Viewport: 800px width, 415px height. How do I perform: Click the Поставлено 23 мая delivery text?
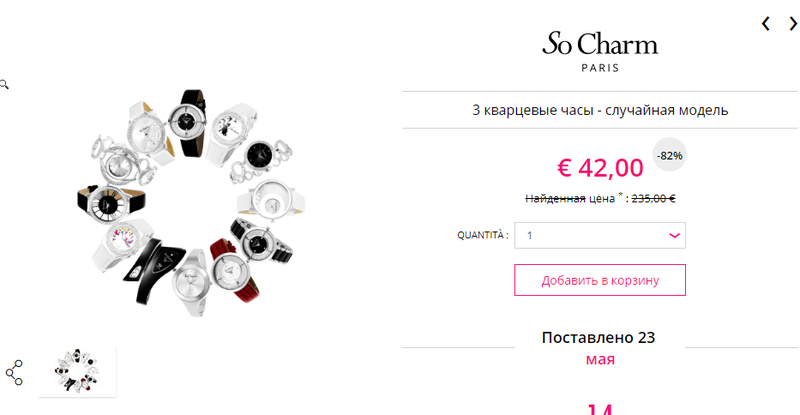pyautogui.click(x=599, y=348)
